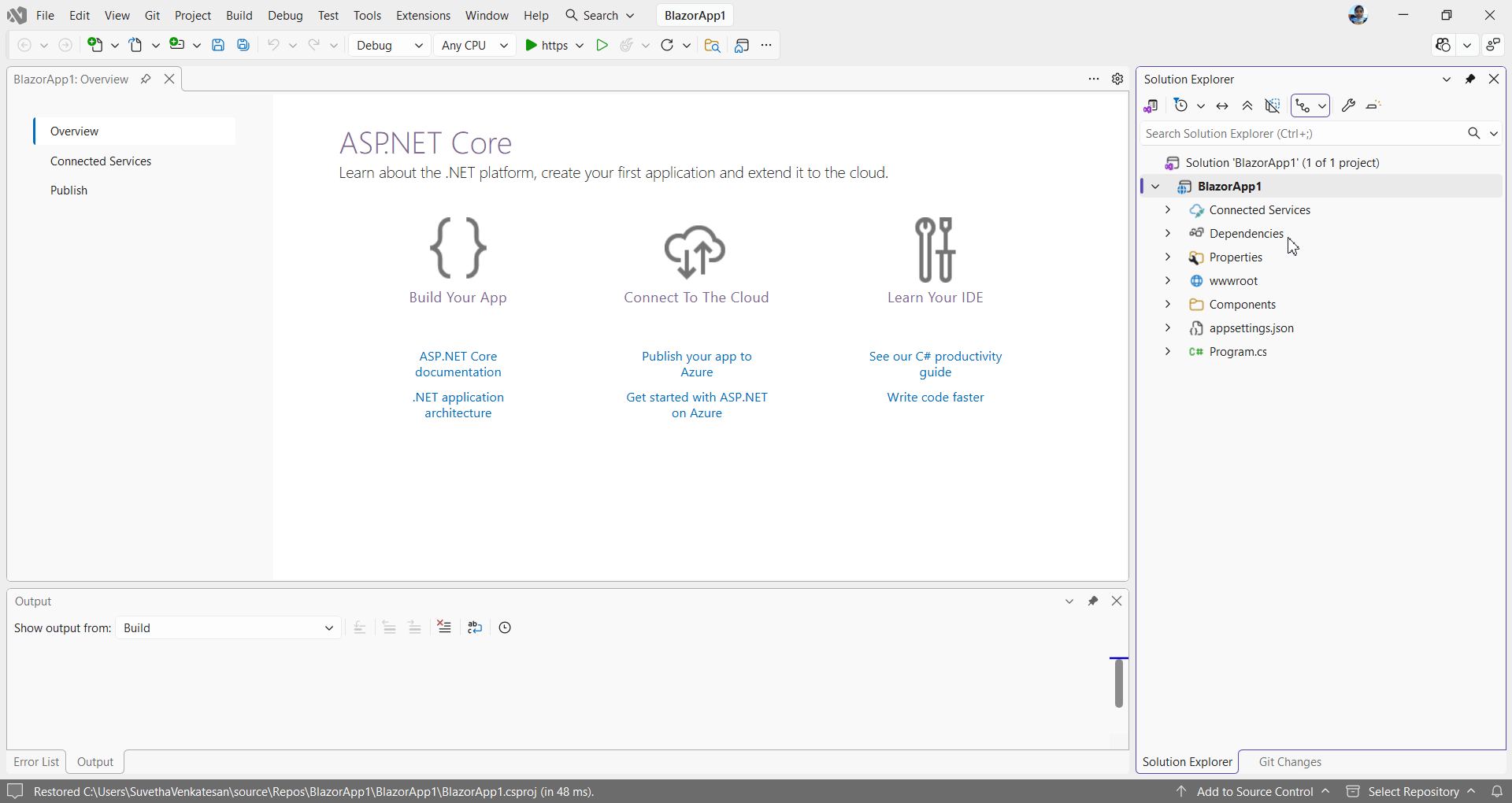Open the Any CPU platform dropdown
The height and width of the screenshot is (803, 1512).
[474, 46]
